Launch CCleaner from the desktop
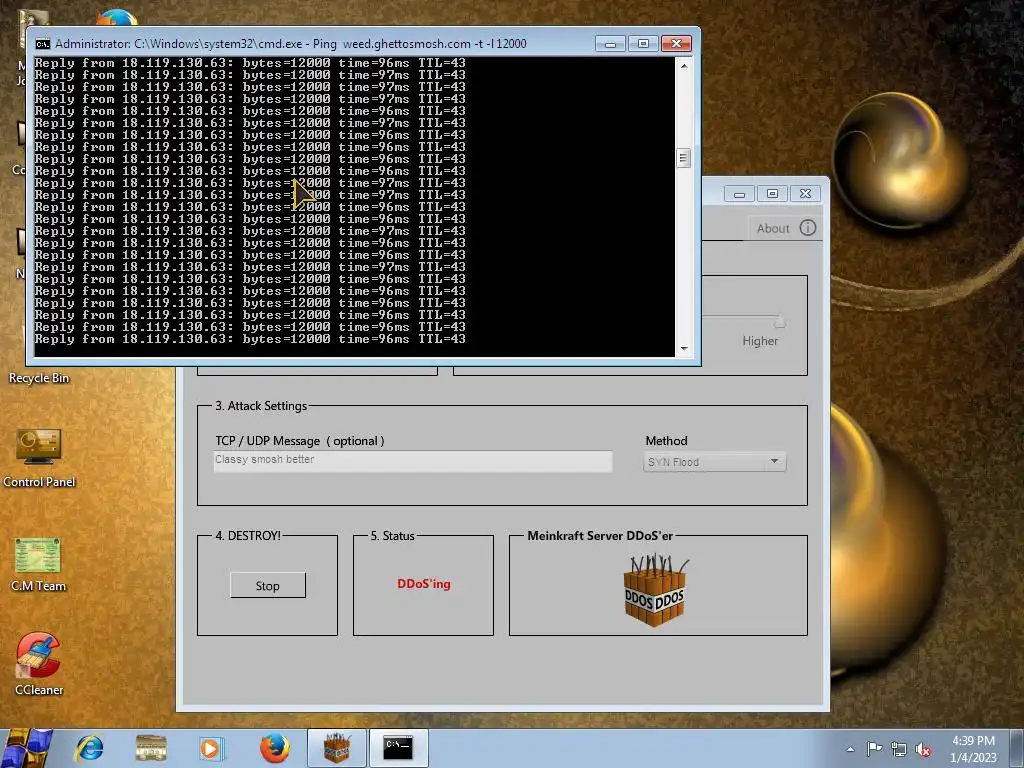Image resolution: width=1024 pixels, height=768 pixels. 39,664
